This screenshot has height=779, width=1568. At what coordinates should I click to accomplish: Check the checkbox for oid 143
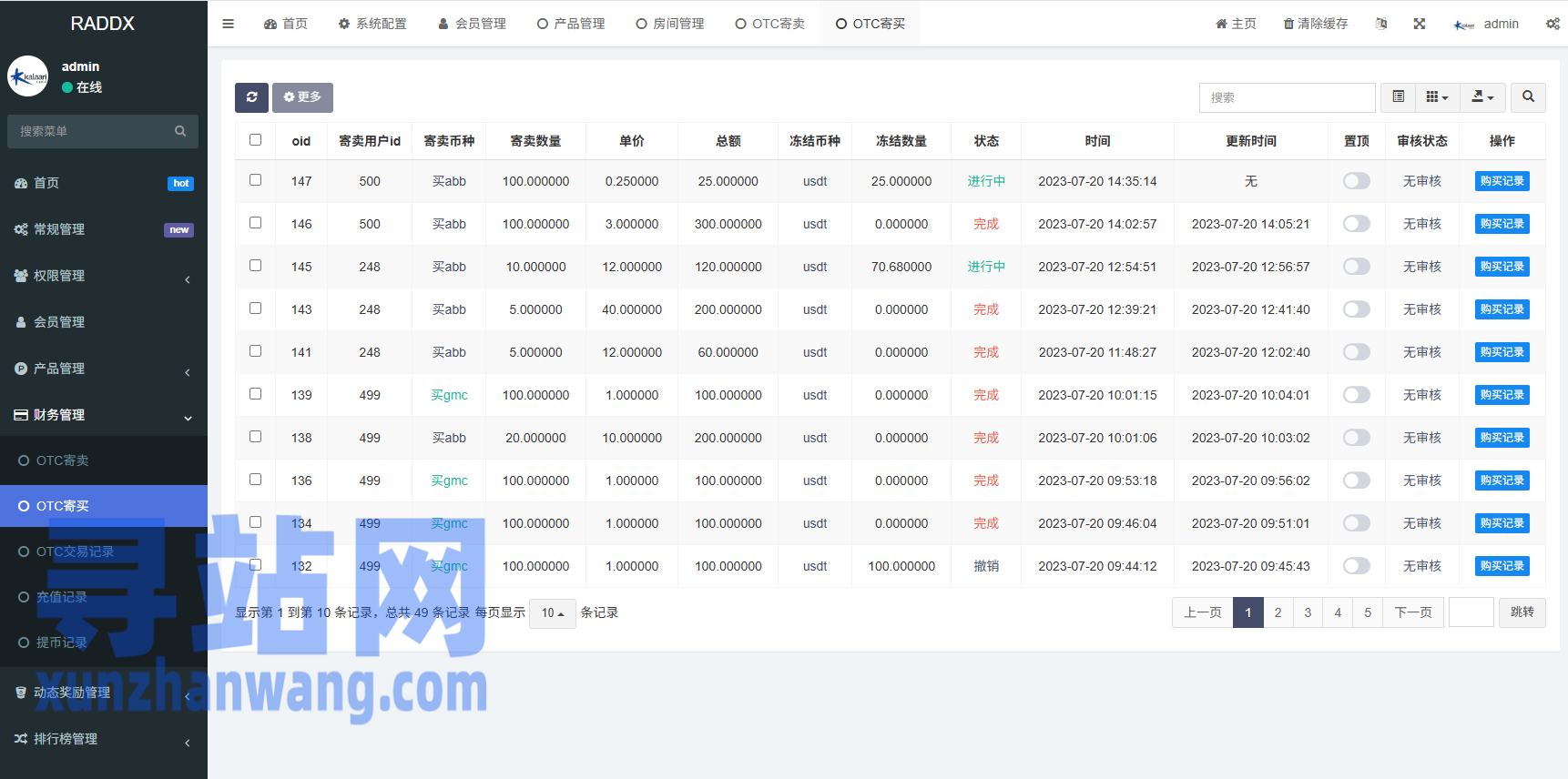tap(255, 309)
